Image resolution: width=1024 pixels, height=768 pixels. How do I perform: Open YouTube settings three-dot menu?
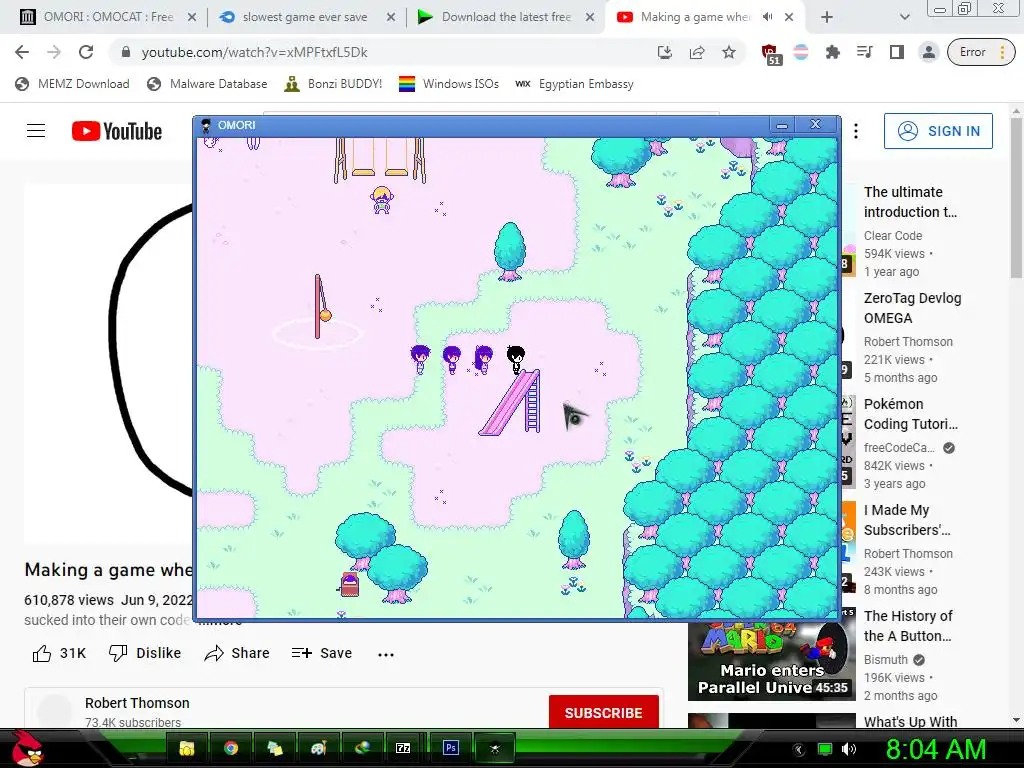point(856,131)
